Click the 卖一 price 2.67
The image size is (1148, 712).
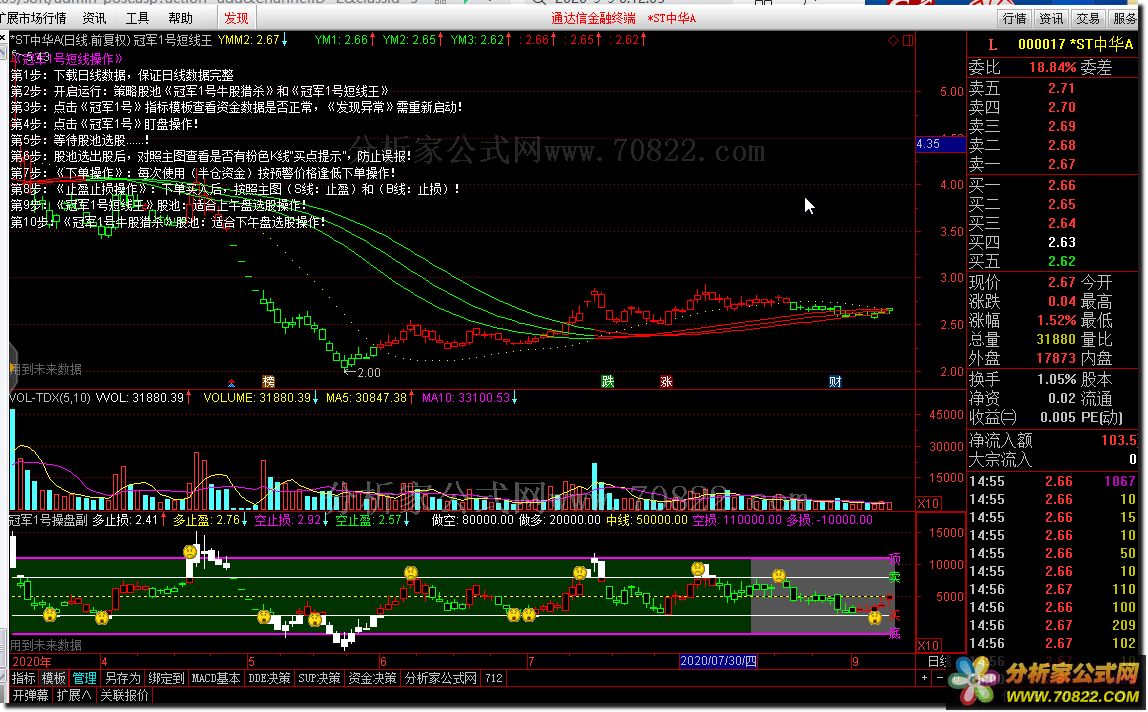pyautogui.click(x=1061, y=164)
